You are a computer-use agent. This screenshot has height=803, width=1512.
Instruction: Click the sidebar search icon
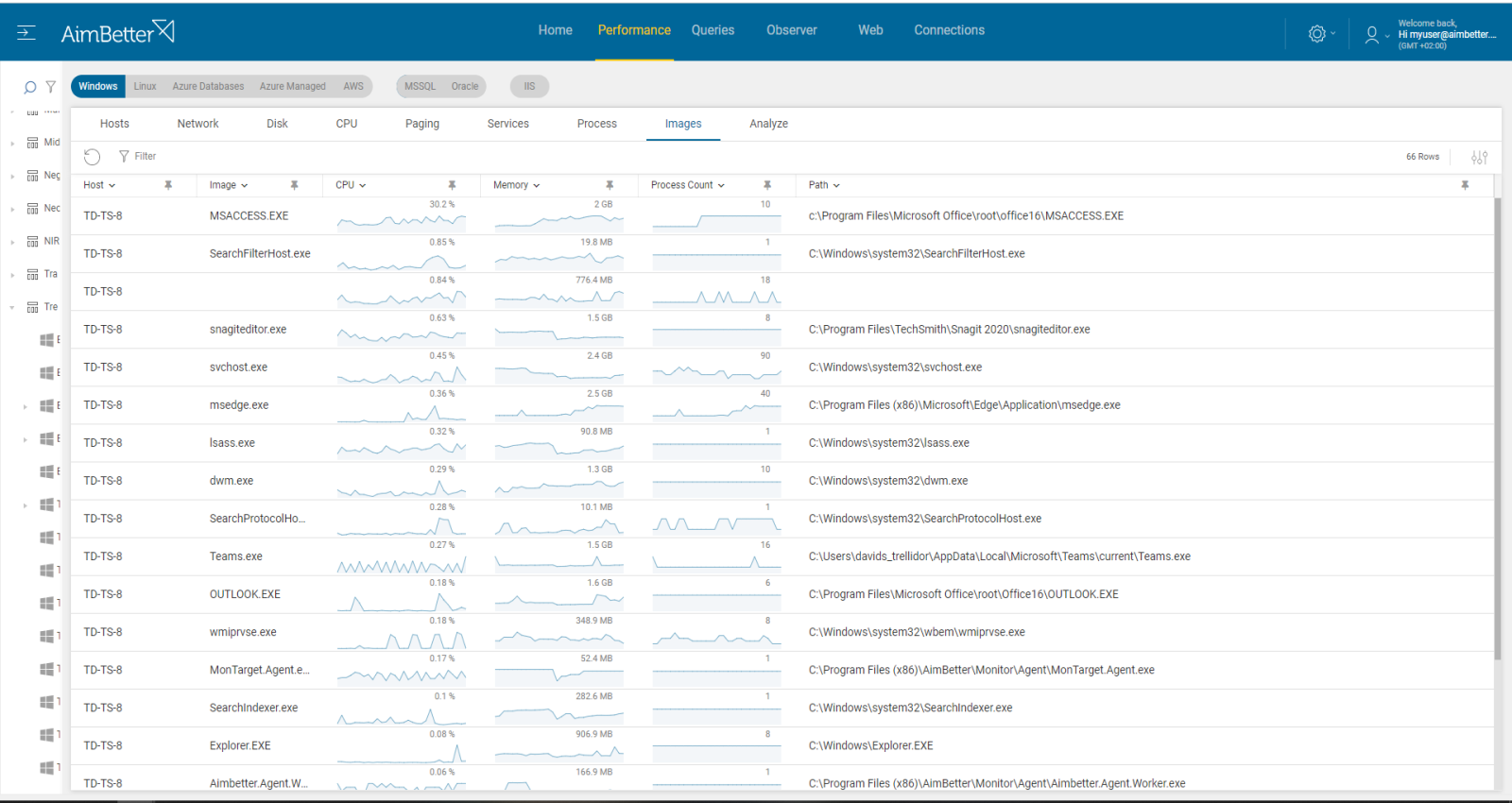coord(30,87)
